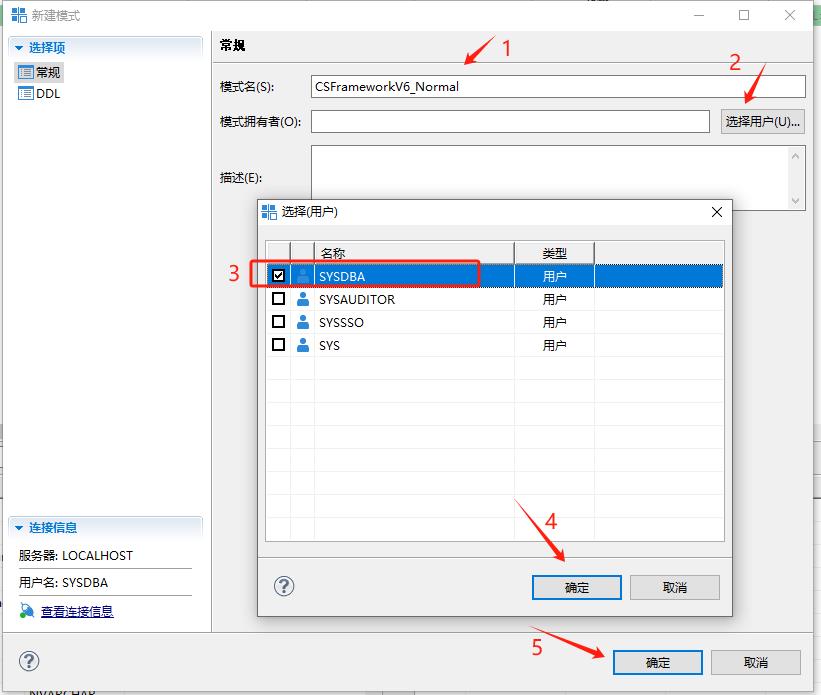Click the view connection info icon

27,611
